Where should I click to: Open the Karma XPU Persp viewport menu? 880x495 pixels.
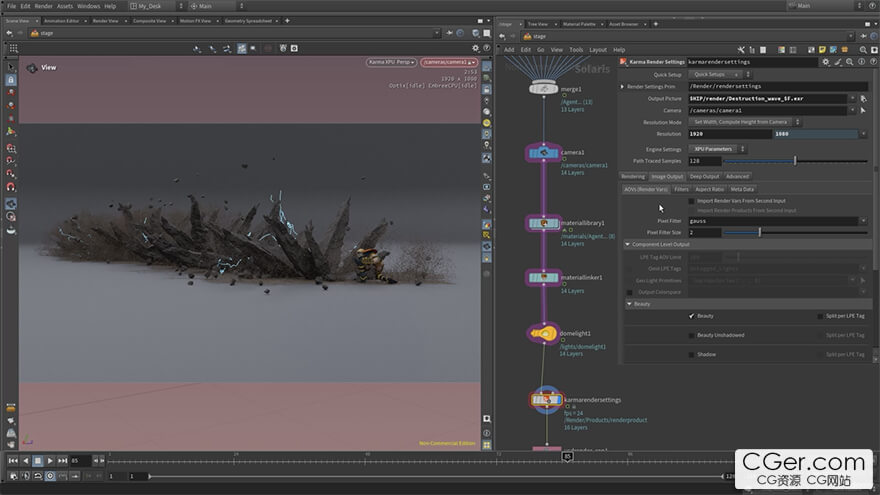[x=391, y=62]
